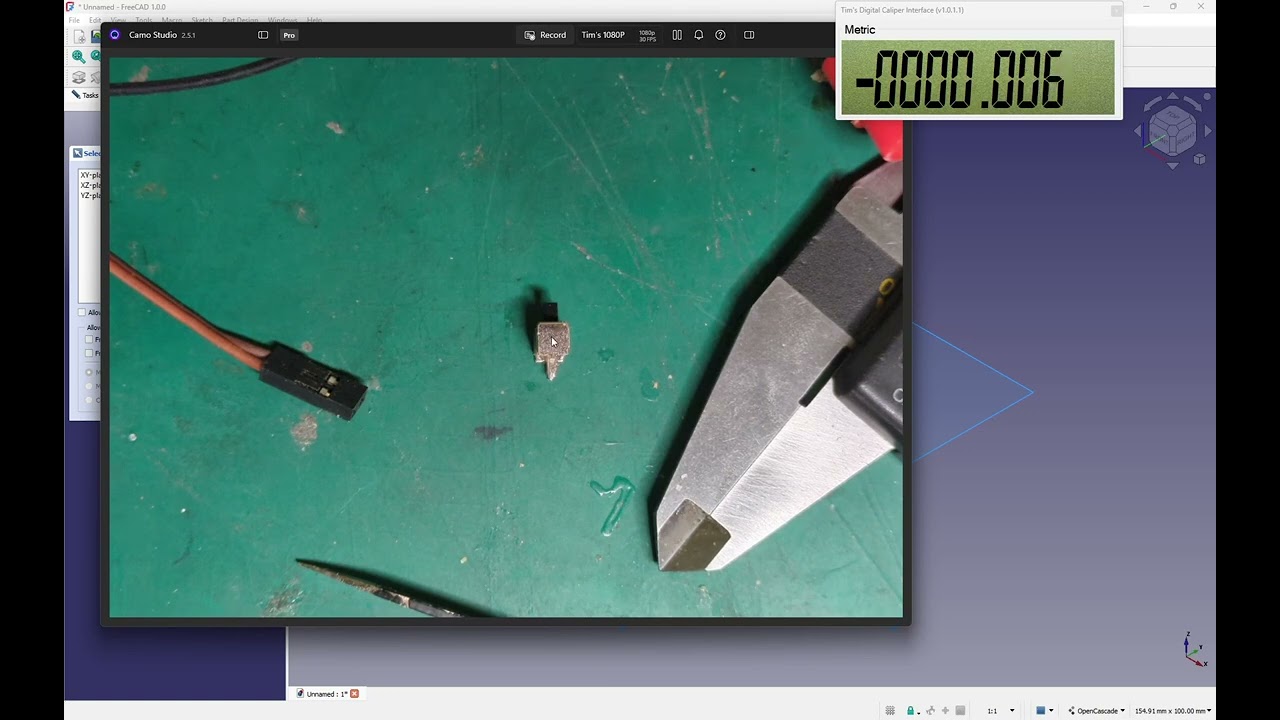Open the navigation cube mini cube menu

click(1199, 159)
